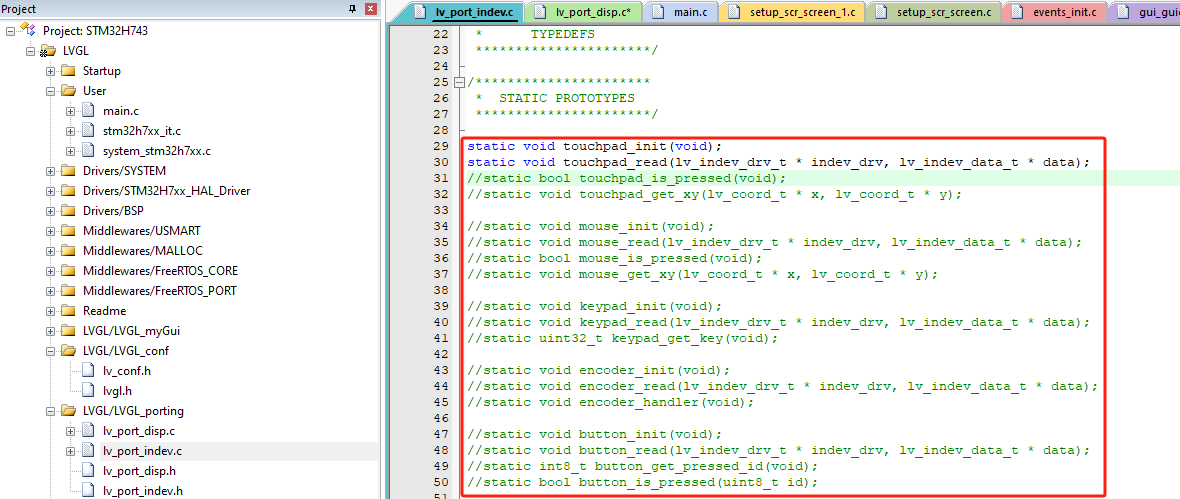Expand the system_stm32h7xx.c file node
Viewport: 1180px width, 499px height.
(71, 151)
